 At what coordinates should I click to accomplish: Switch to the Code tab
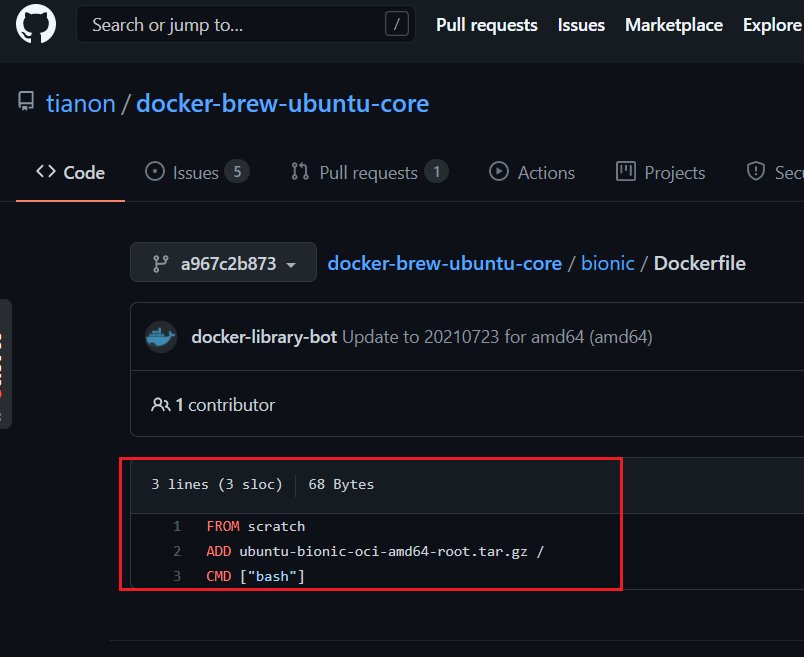click(x=70, y=172)
